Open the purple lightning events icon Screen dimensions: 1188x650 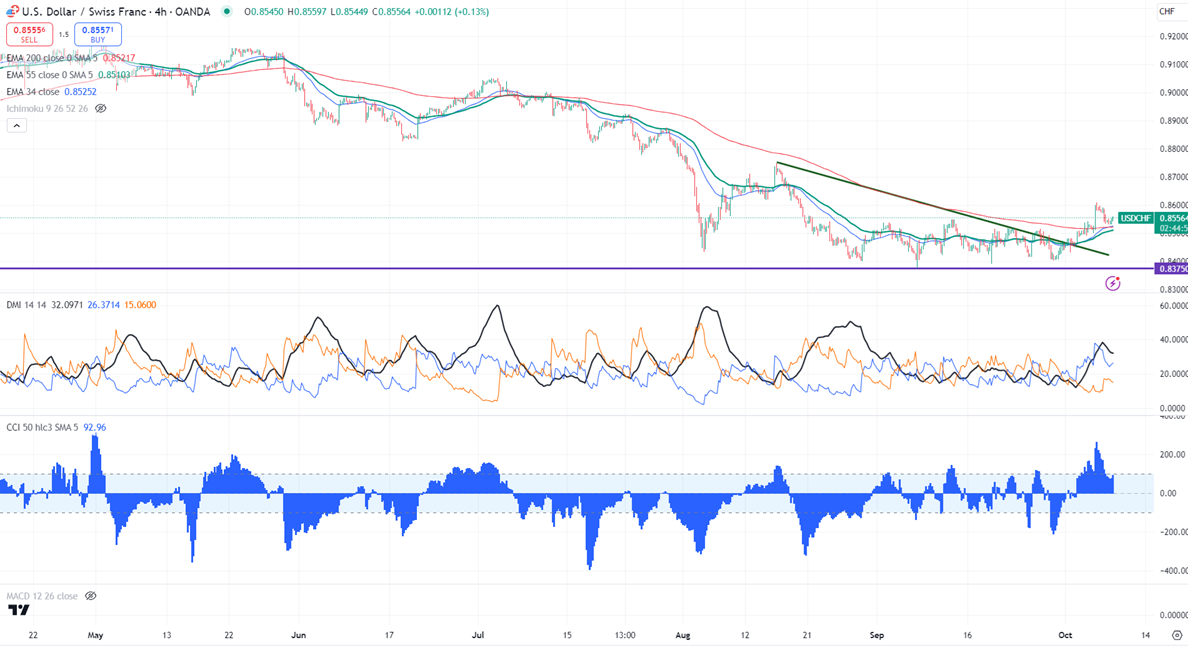point(1112,283)
